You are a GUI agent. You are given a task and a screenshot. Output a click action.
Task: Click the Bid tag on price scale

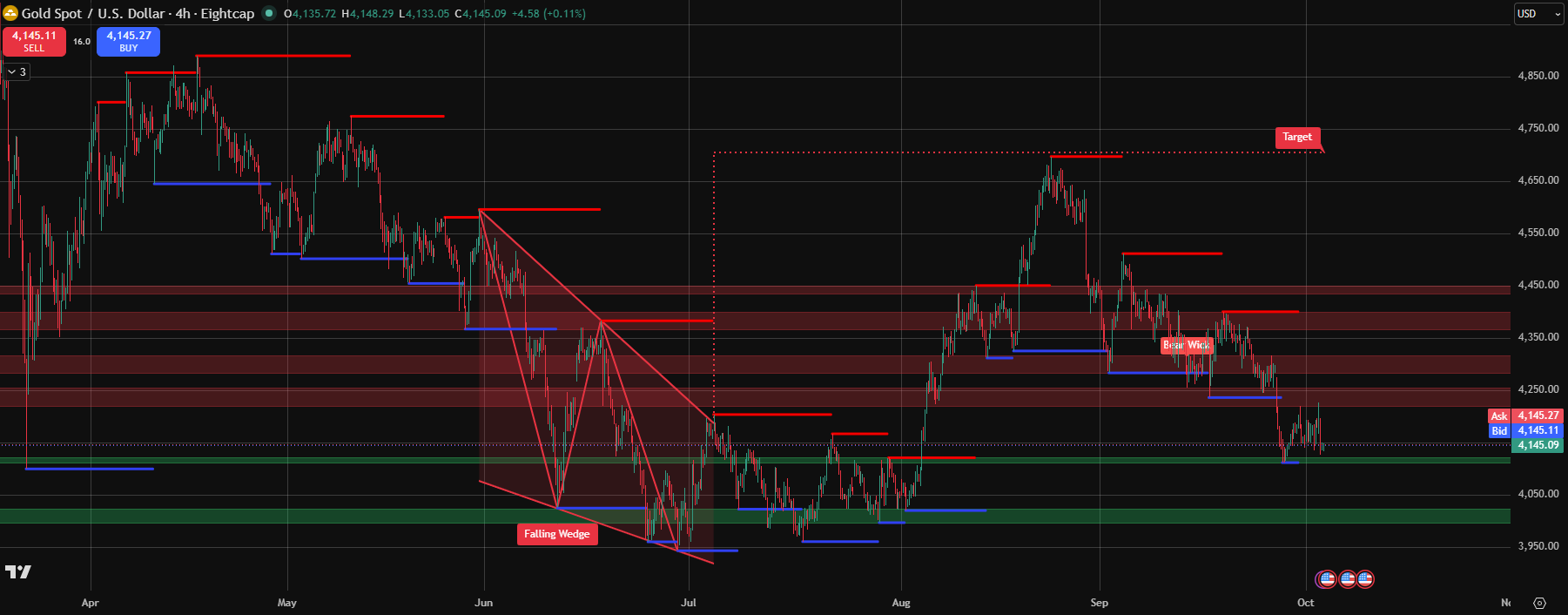pos(1499,430)
